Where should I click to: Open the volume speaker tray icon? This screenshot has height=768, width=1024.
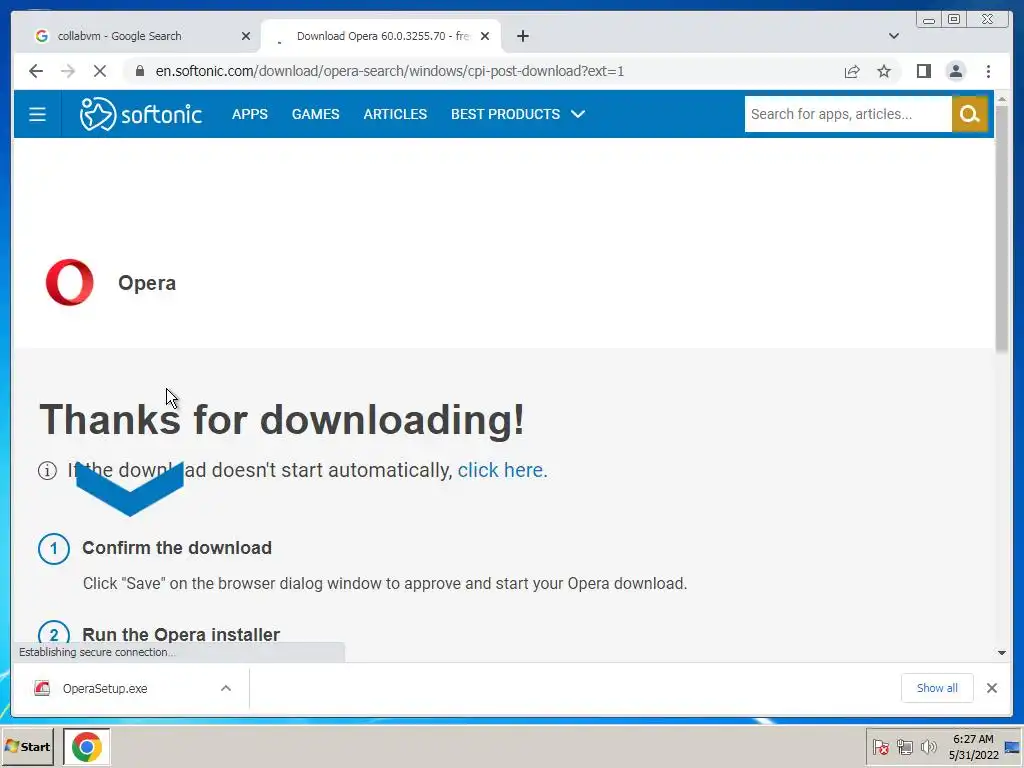[x=929, y=746]
